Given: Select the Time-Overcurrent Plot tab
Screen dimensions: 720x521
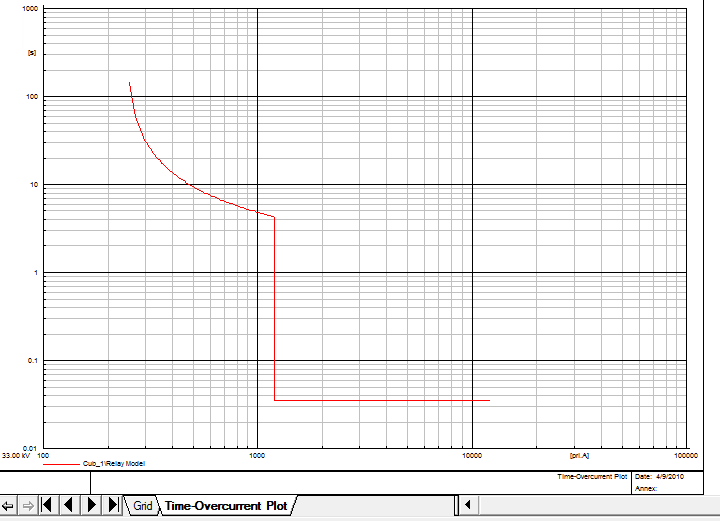Looking at the screenshot, I should click(226, 506).
